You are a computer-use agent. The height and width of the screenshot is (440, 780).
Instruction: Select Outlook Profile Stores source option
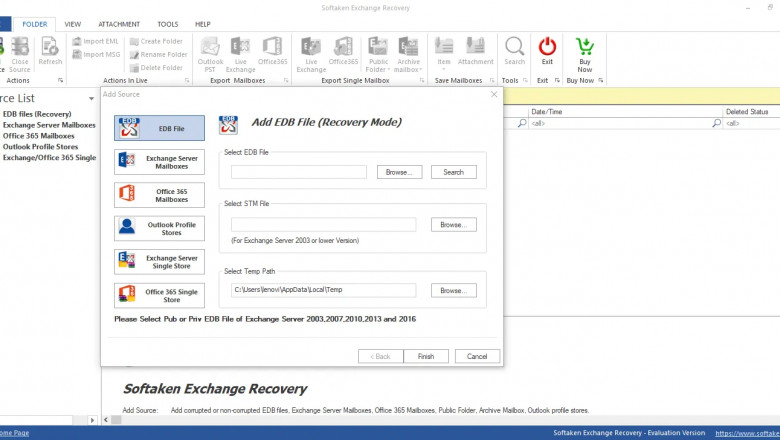[159, 229]
